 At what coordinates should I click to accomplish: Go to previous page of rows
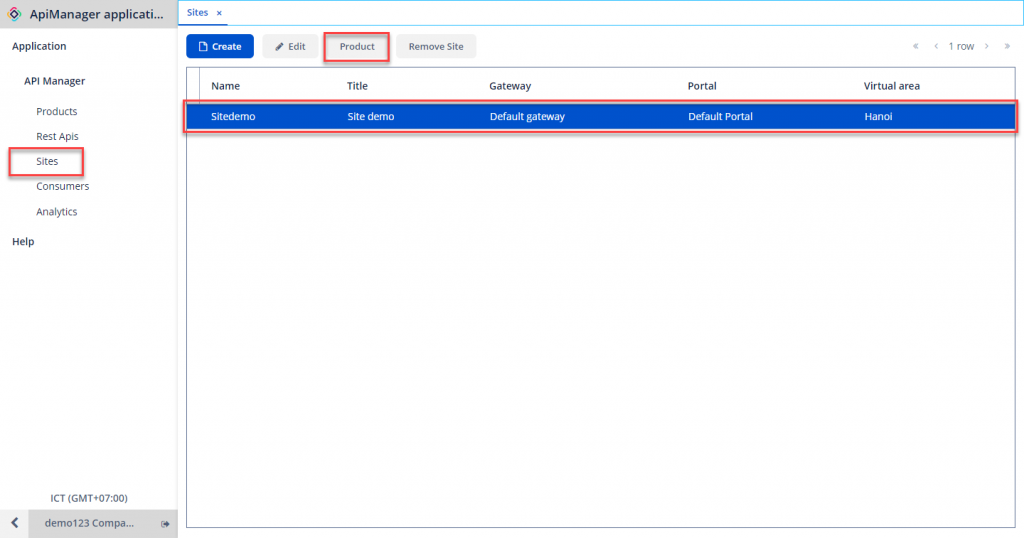pyautogui.click(x=936, y=46)
